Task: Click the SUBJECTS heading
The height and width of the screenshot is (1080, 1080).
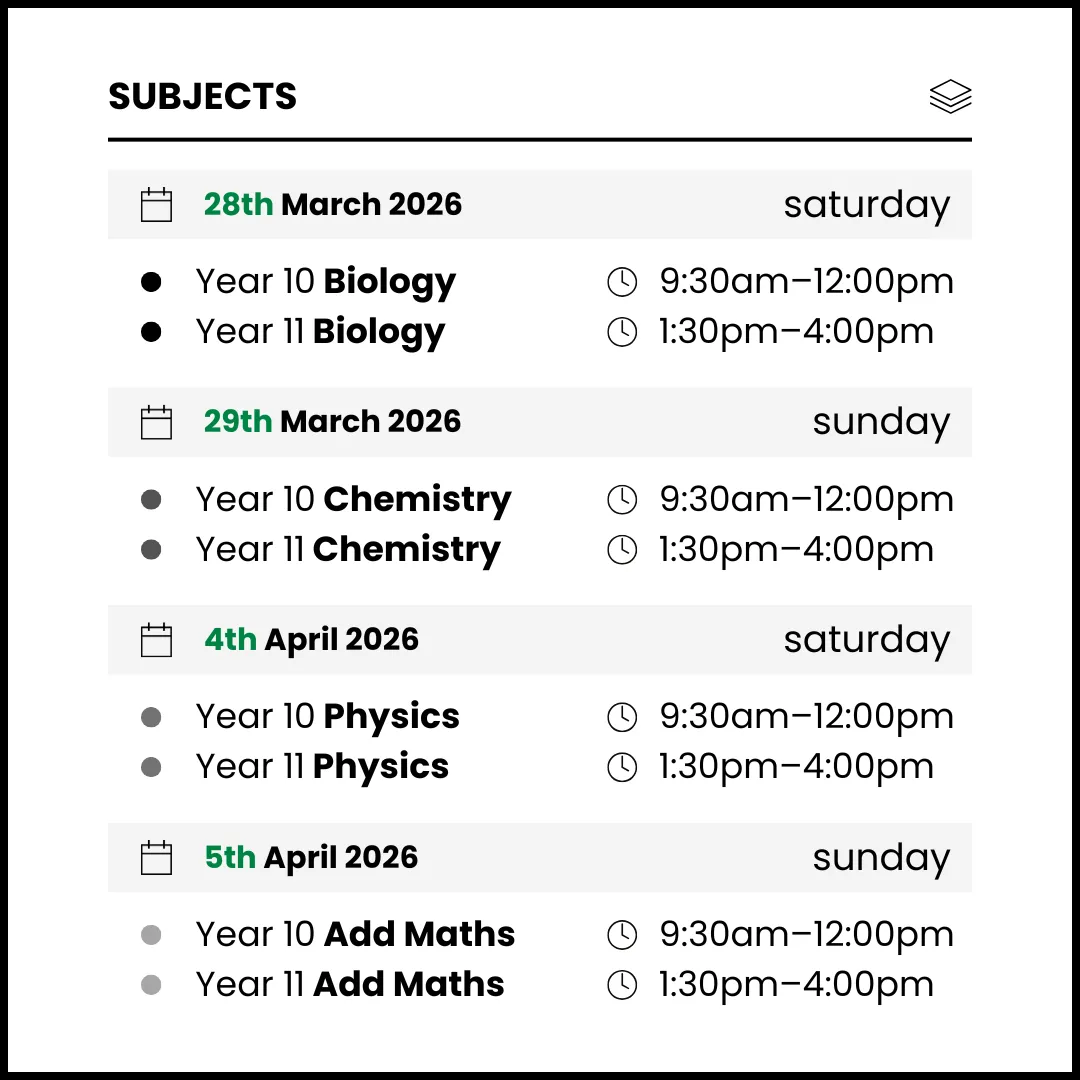Action: 203,97
